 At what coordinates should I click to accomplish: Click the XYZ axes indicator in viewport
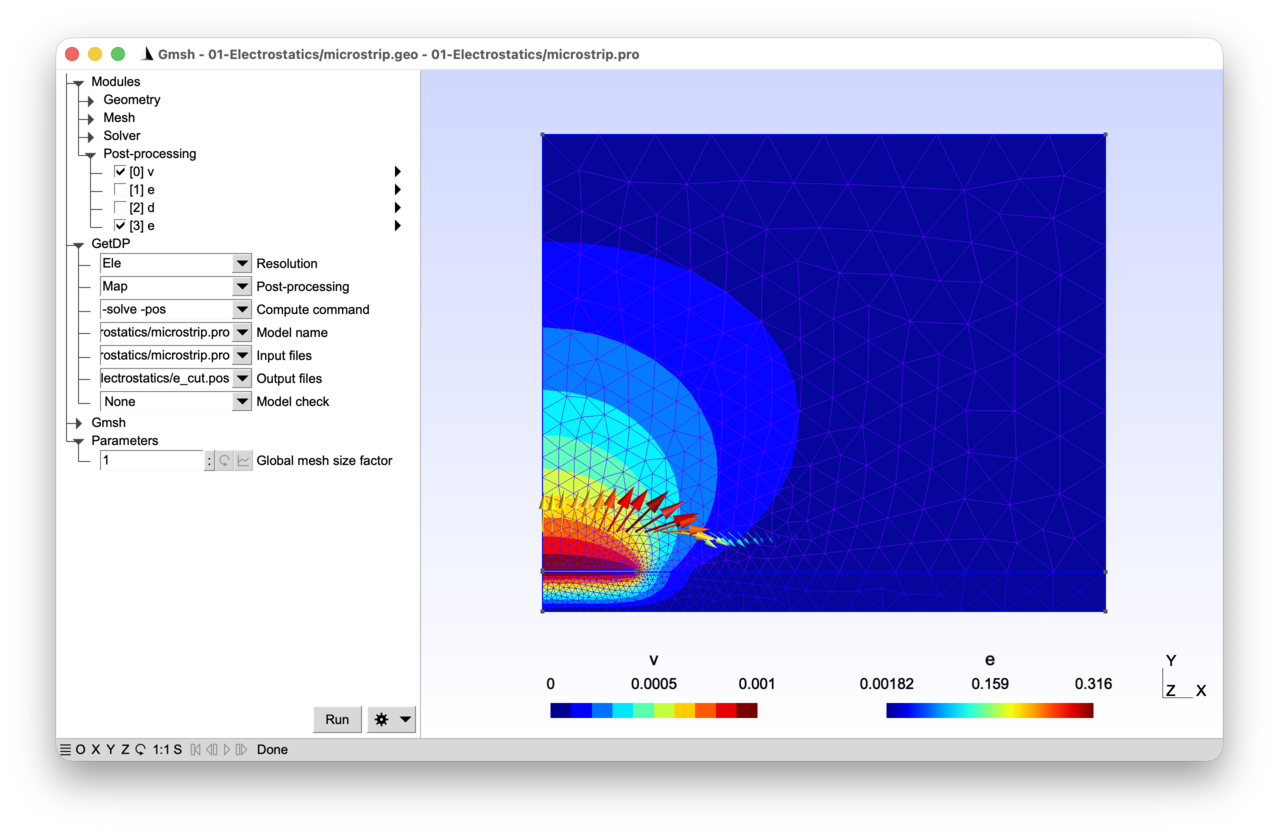pyautogui.click(x=1185, y=677)
